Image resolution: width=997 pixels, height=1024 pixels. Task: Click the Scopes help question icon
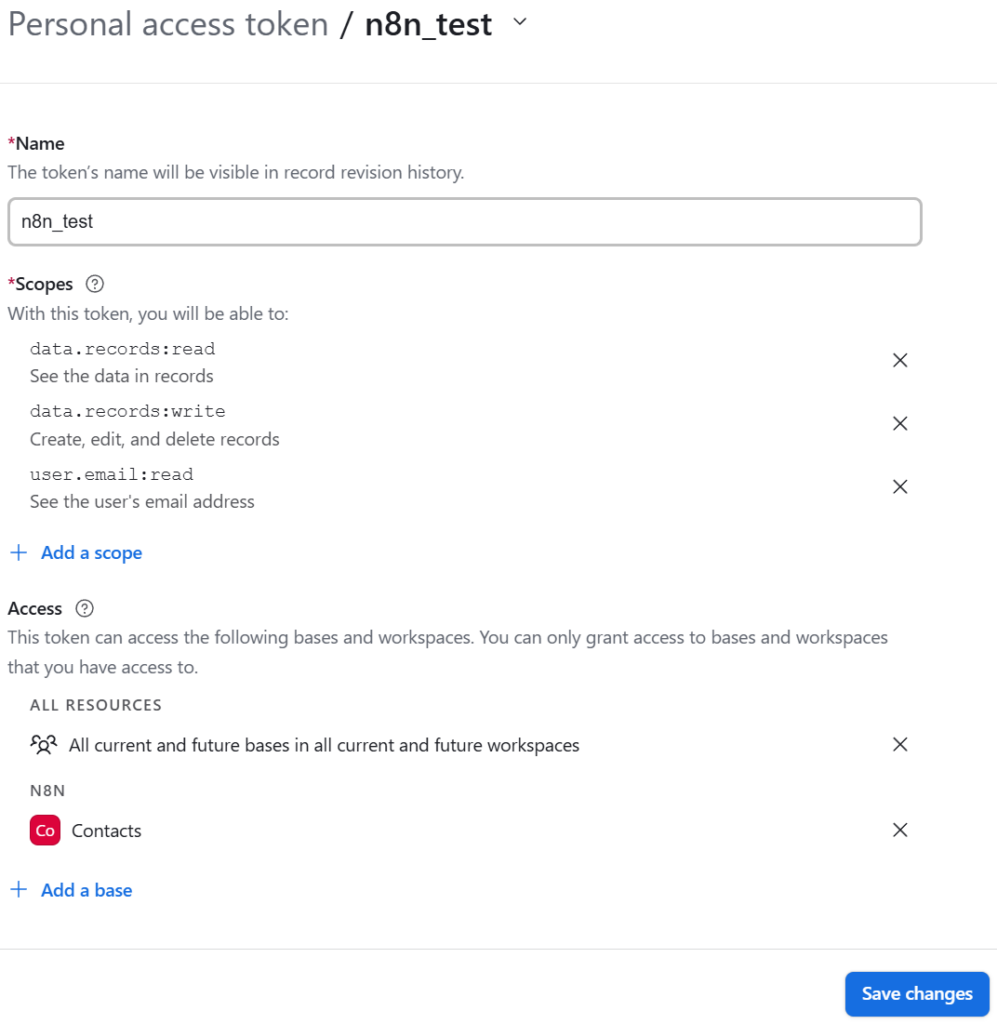click(x=95, y=284)
